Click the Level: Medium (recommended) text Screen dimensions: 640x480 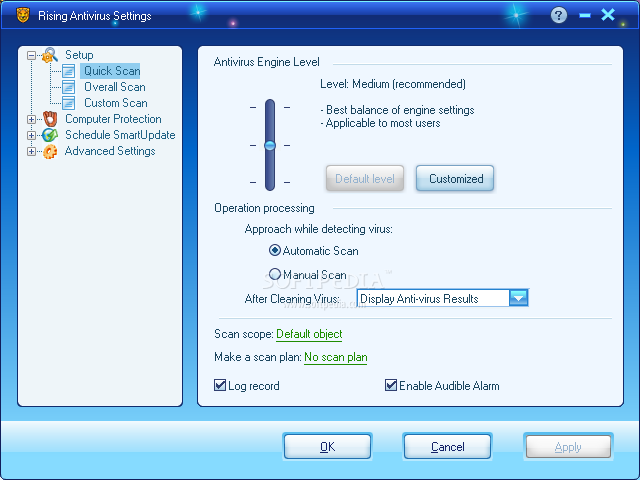point(393,84)
